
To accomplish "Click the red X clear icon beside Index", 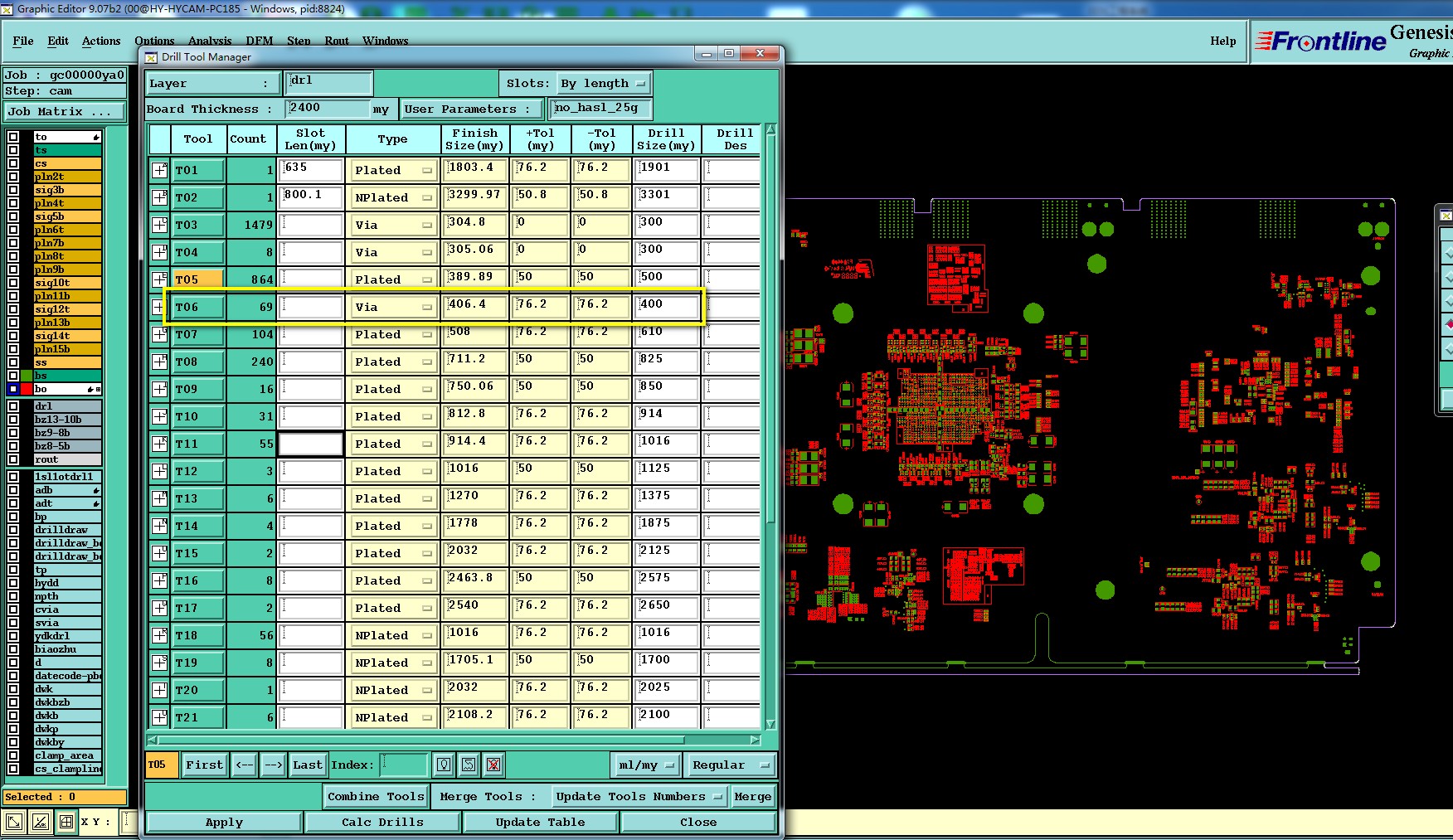I will pos(493,765).
